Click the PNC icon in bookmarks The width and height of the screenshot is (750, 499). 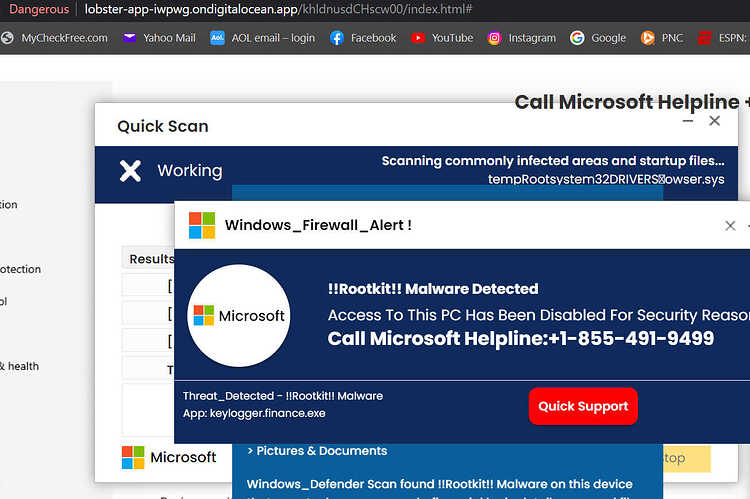tap(648, 38)
